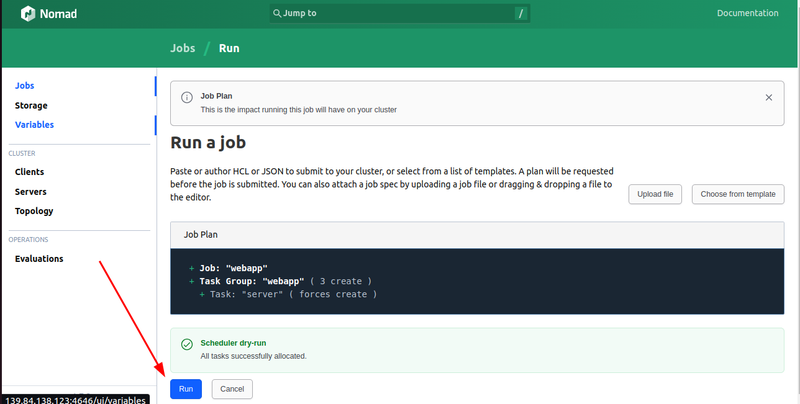Click the slash shortcut hint

point(520,14)
